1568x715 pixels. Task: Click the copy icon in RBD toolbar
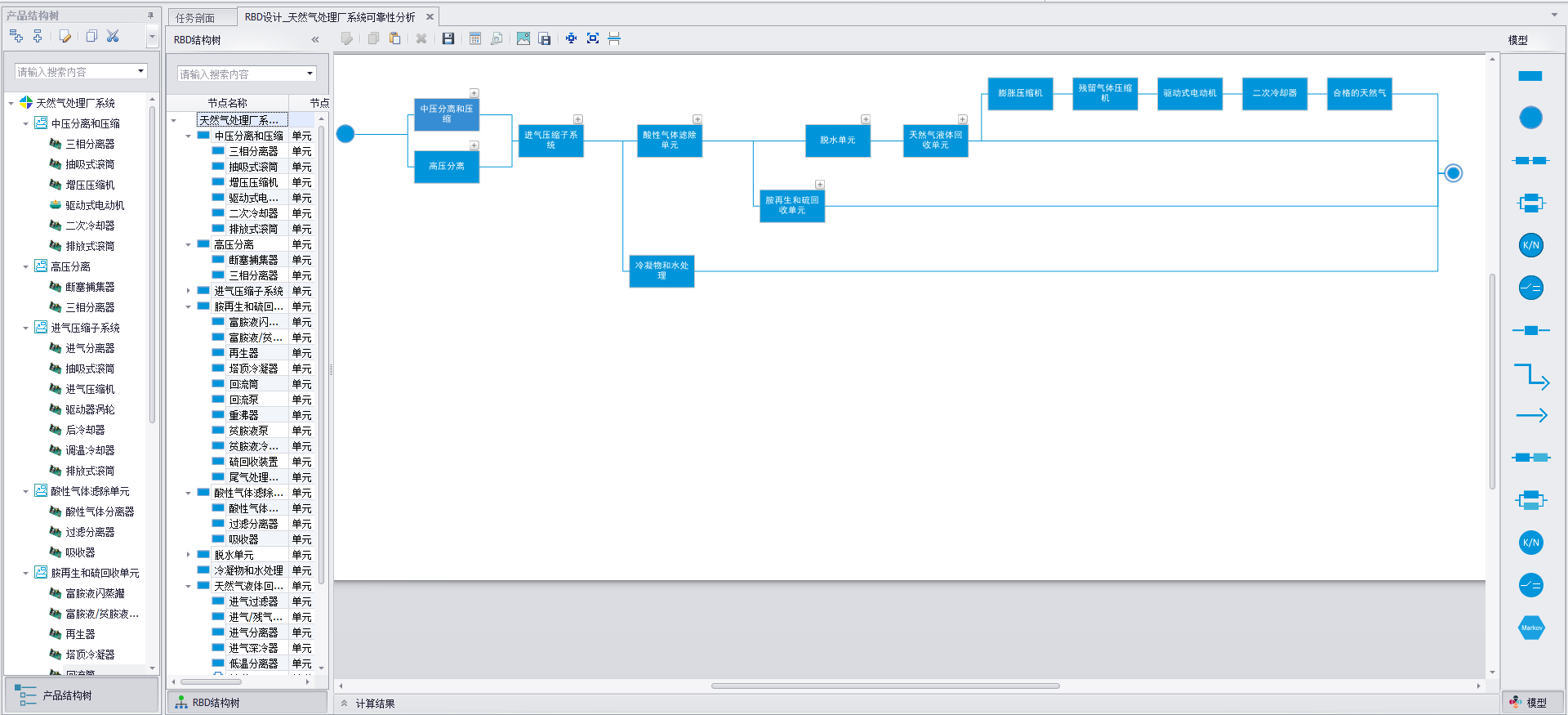tap(373, 38)
